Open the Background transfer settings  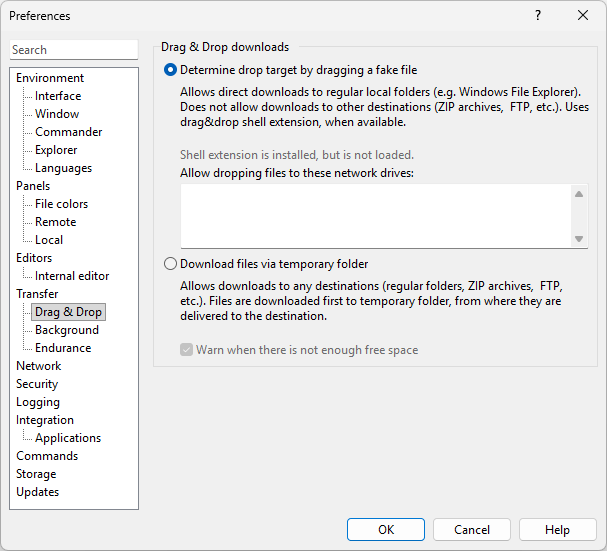click(x=67, y=330)
